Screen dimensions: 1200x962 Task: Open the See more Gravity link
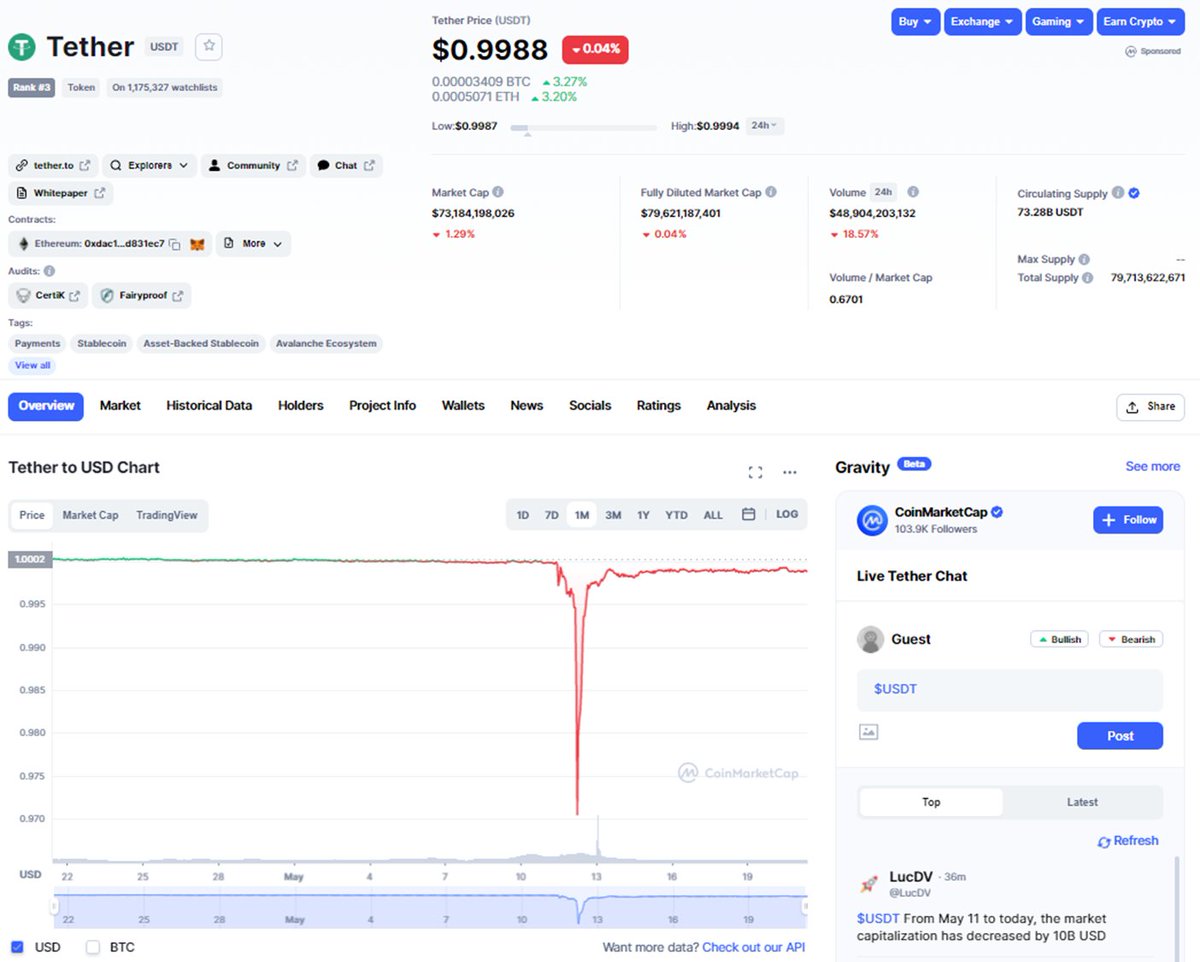[x=1153, y=466]
